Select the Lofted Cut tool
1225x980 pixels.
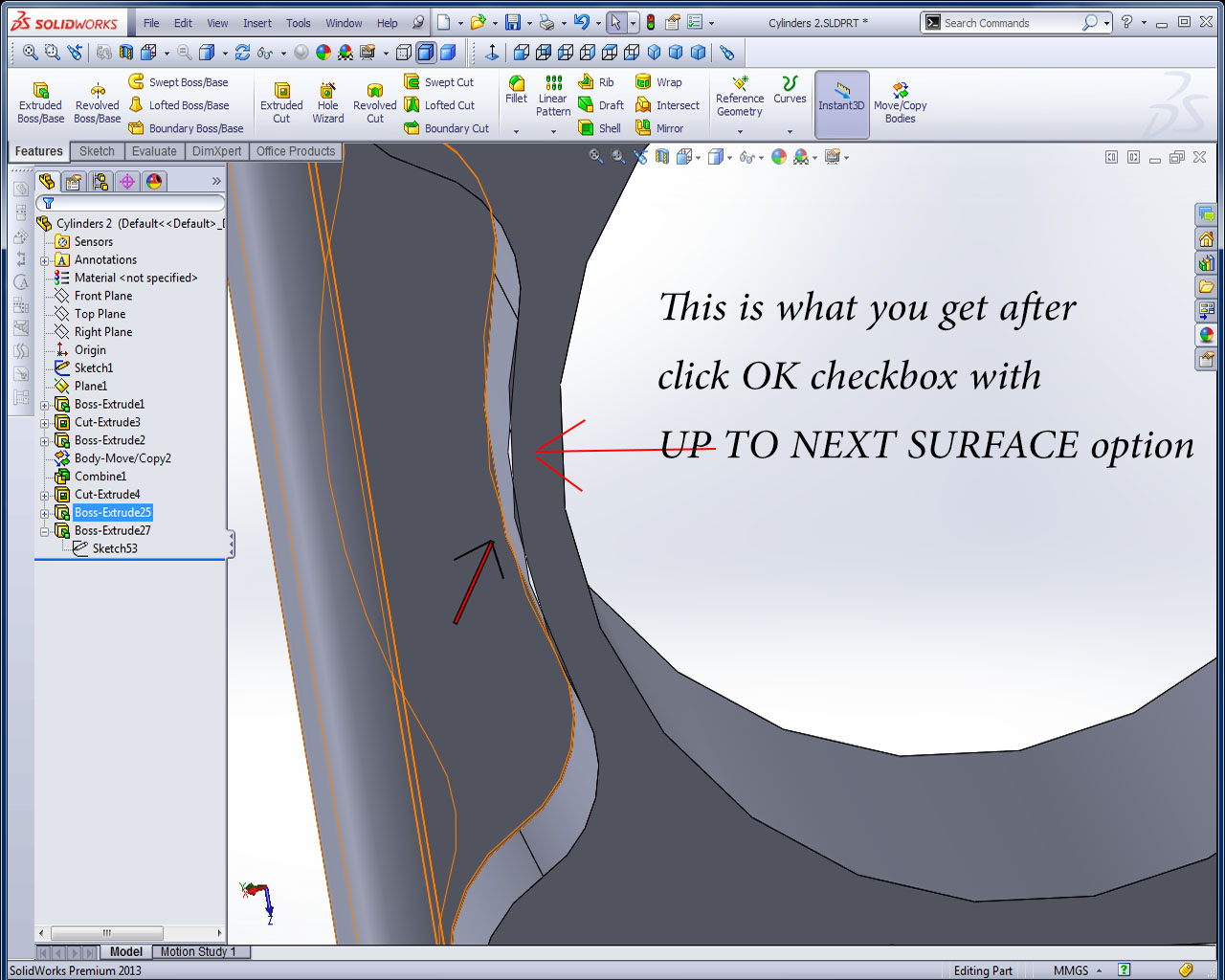coord(439,105)
